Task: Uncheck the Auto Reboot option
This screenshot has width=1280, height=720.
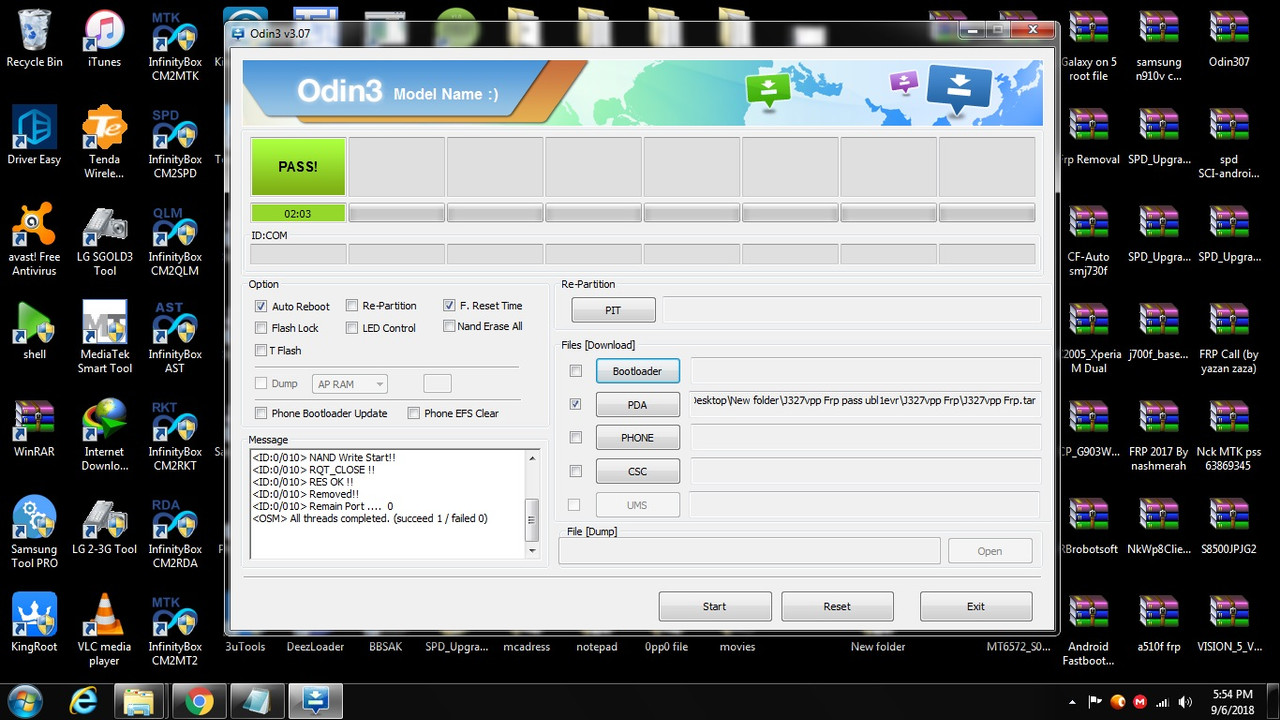Action: (x=261, y=307)
